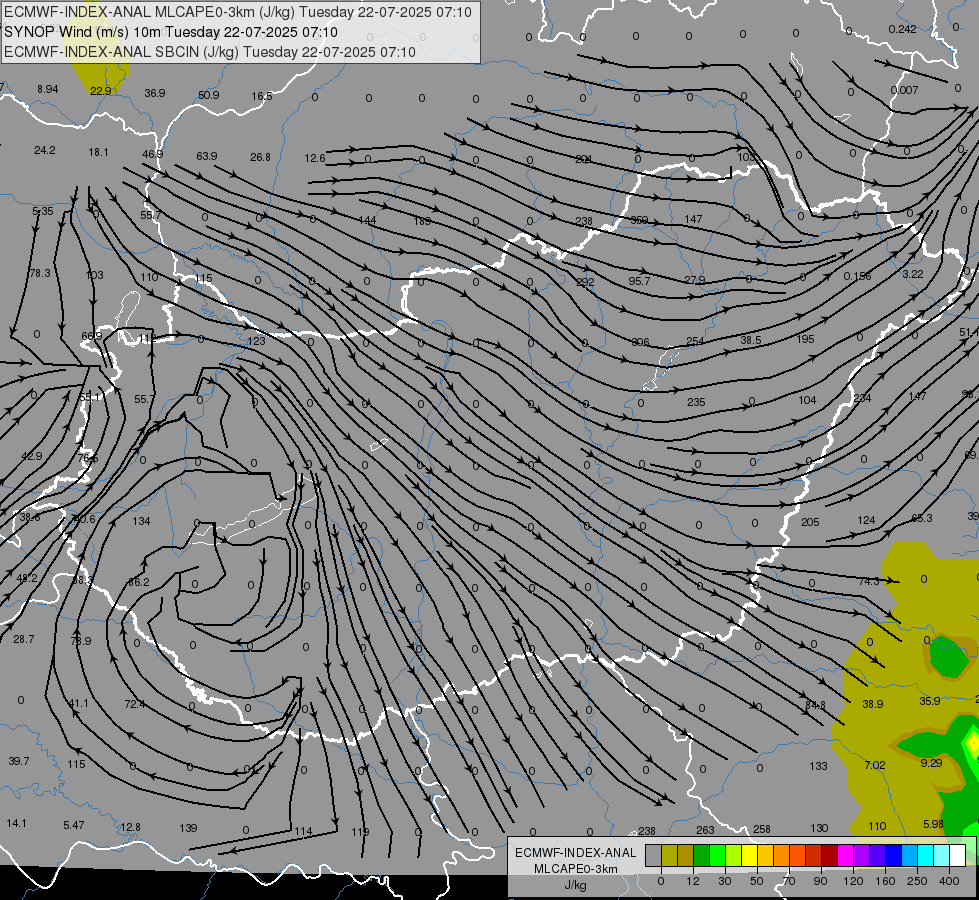
Task: Click the pure blue legend swatch
Action: click(x=894, y=855)
